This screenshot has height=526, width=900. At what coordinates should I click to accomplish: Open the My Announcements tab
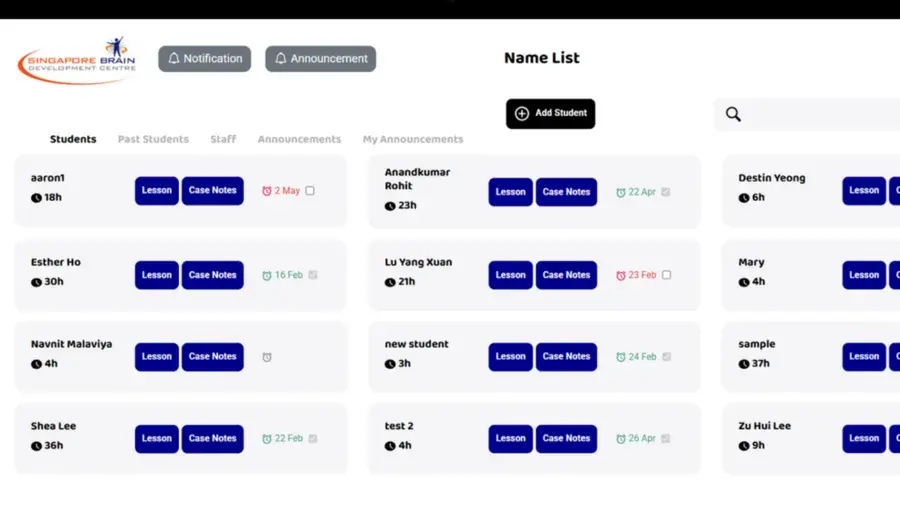pyautogui.click(x=413, y=139)
